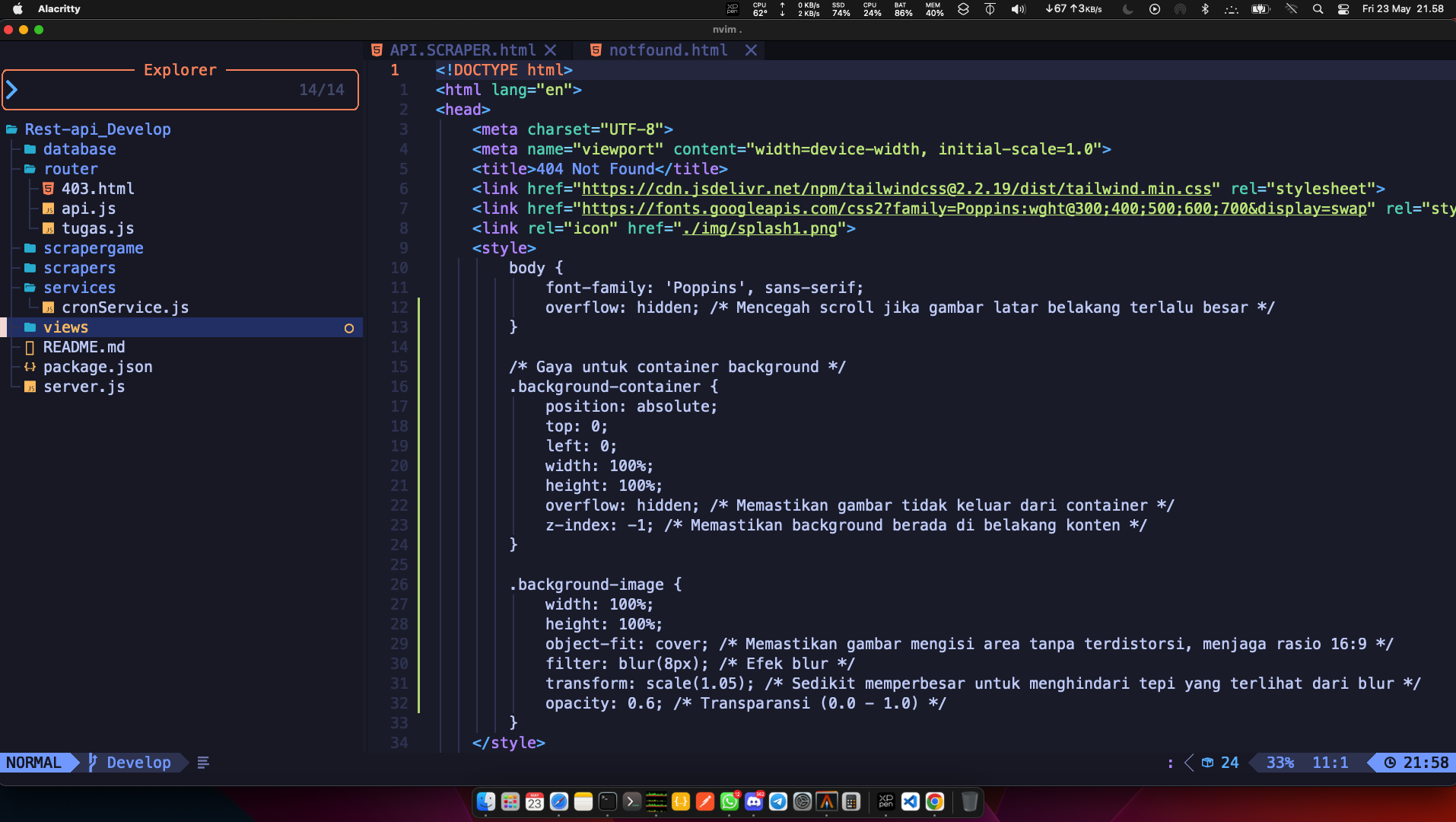Click the Develop branch name in the statusline
This screenshot has width=1456, height=822.
click(138, 763)
